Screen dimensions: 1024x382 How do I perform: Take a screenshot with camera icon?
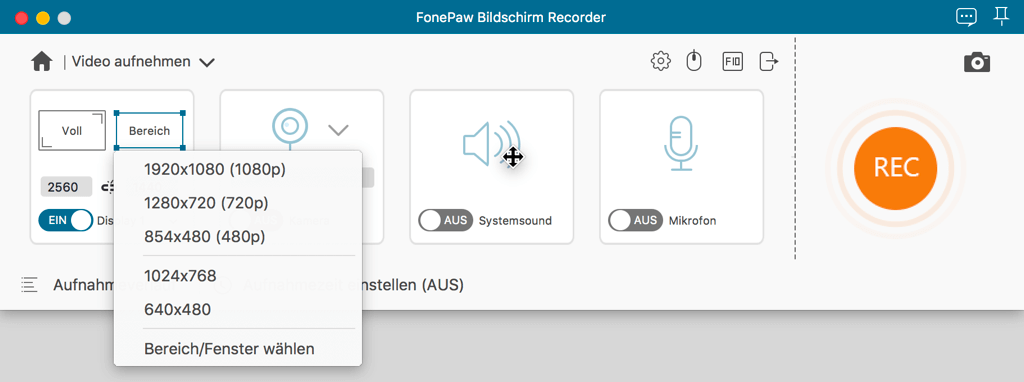pyautogui.click(x=977, y=62)
